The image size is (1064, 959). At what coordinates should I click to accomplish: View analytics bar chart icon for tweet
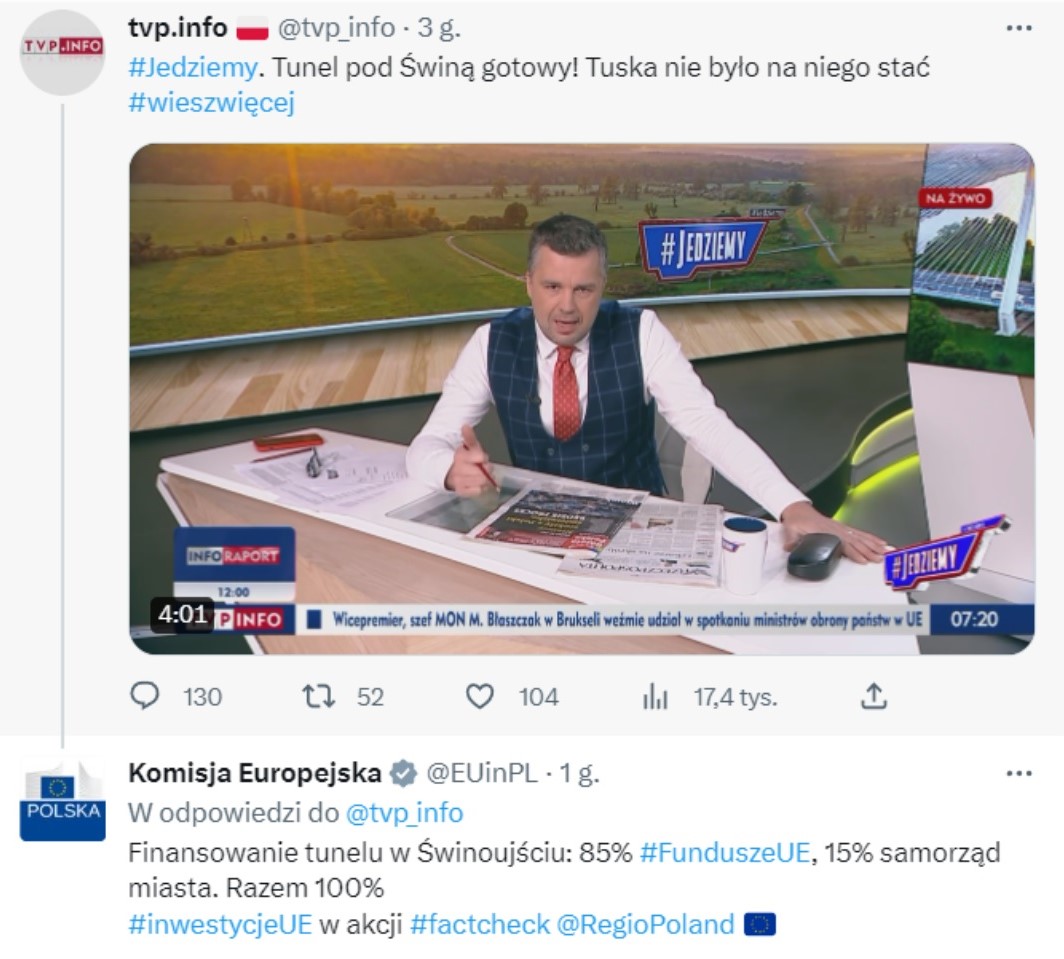pos(656,697)
